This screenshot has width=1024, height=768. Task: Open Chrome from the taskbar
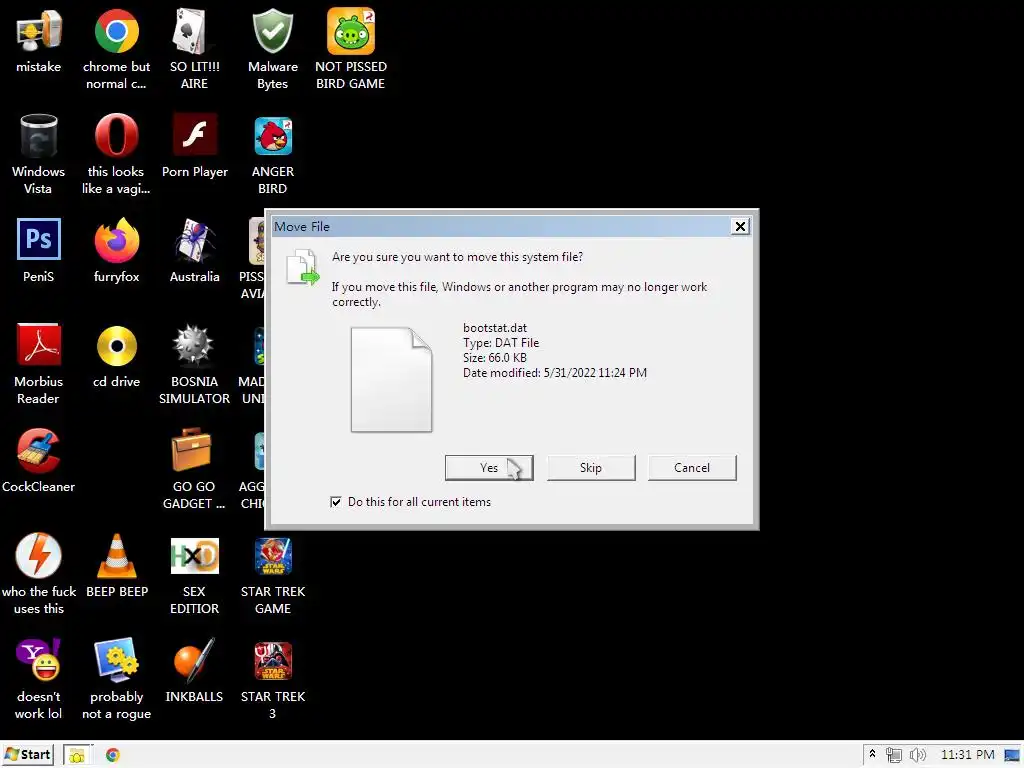point(112,755)
